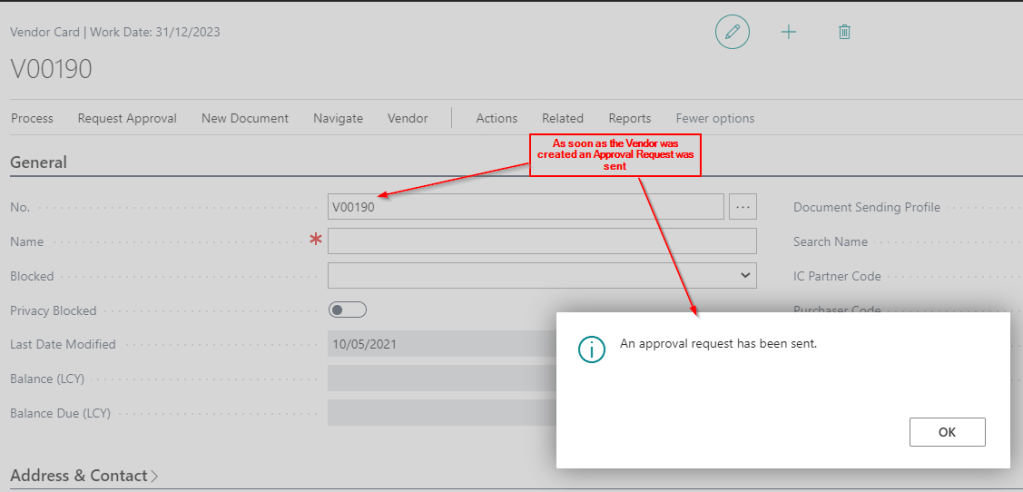This screenshot has height=492, width=1023.
Task: Expand the Address & Contact section
Action: click(84, 476)
